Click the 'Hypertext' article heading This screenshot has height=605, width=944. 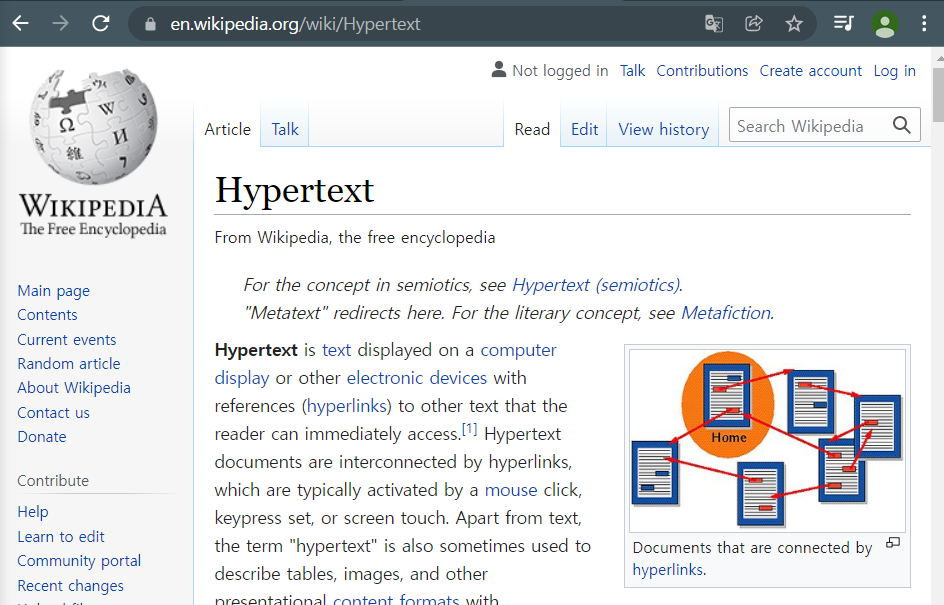click(x=294, y=190)
